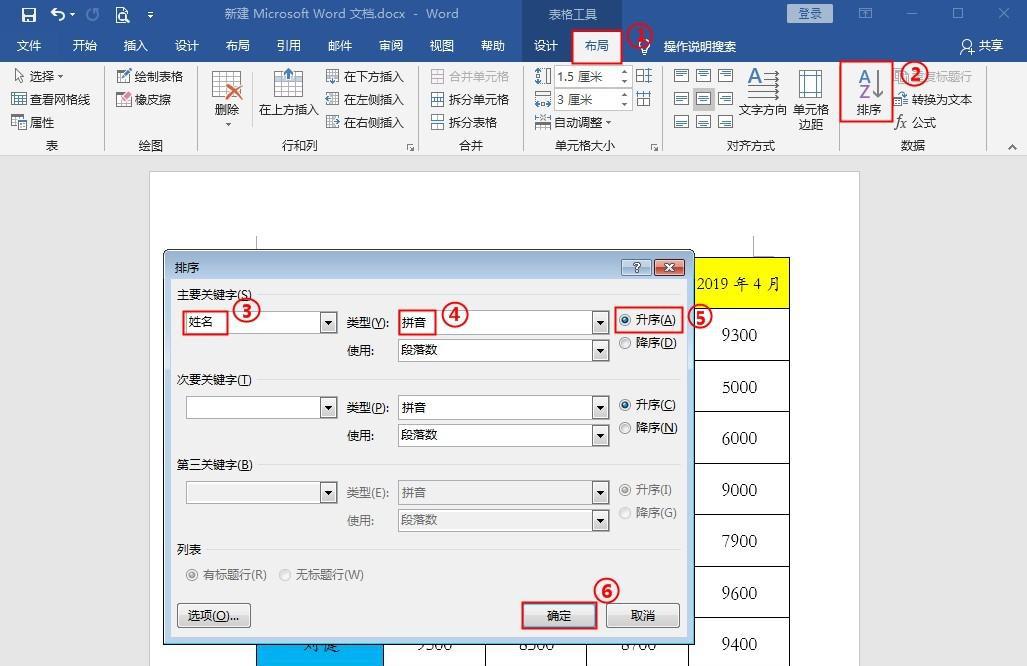Open table Properties (属性)

click(x=33, y=122)
